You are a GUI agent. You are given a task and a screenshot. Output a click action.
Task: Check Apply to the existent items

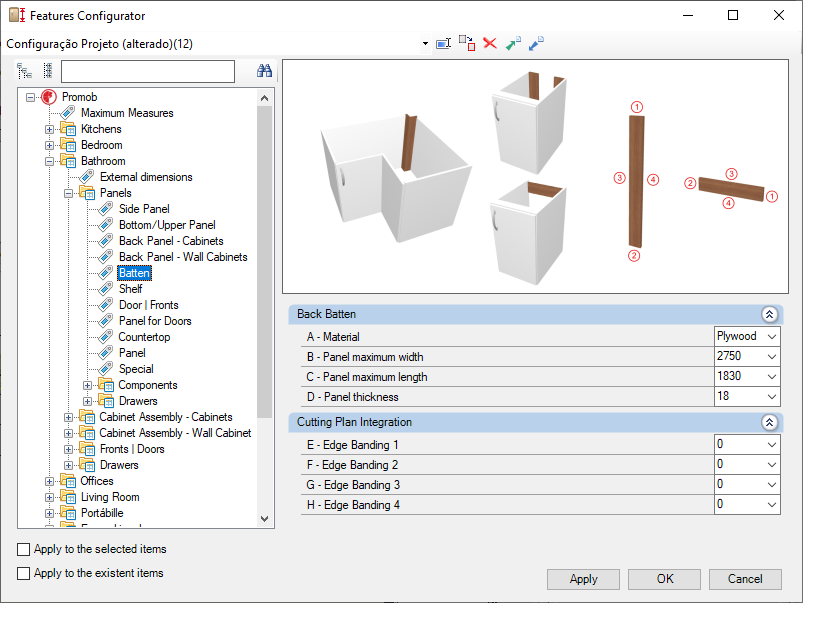(23, 574)
